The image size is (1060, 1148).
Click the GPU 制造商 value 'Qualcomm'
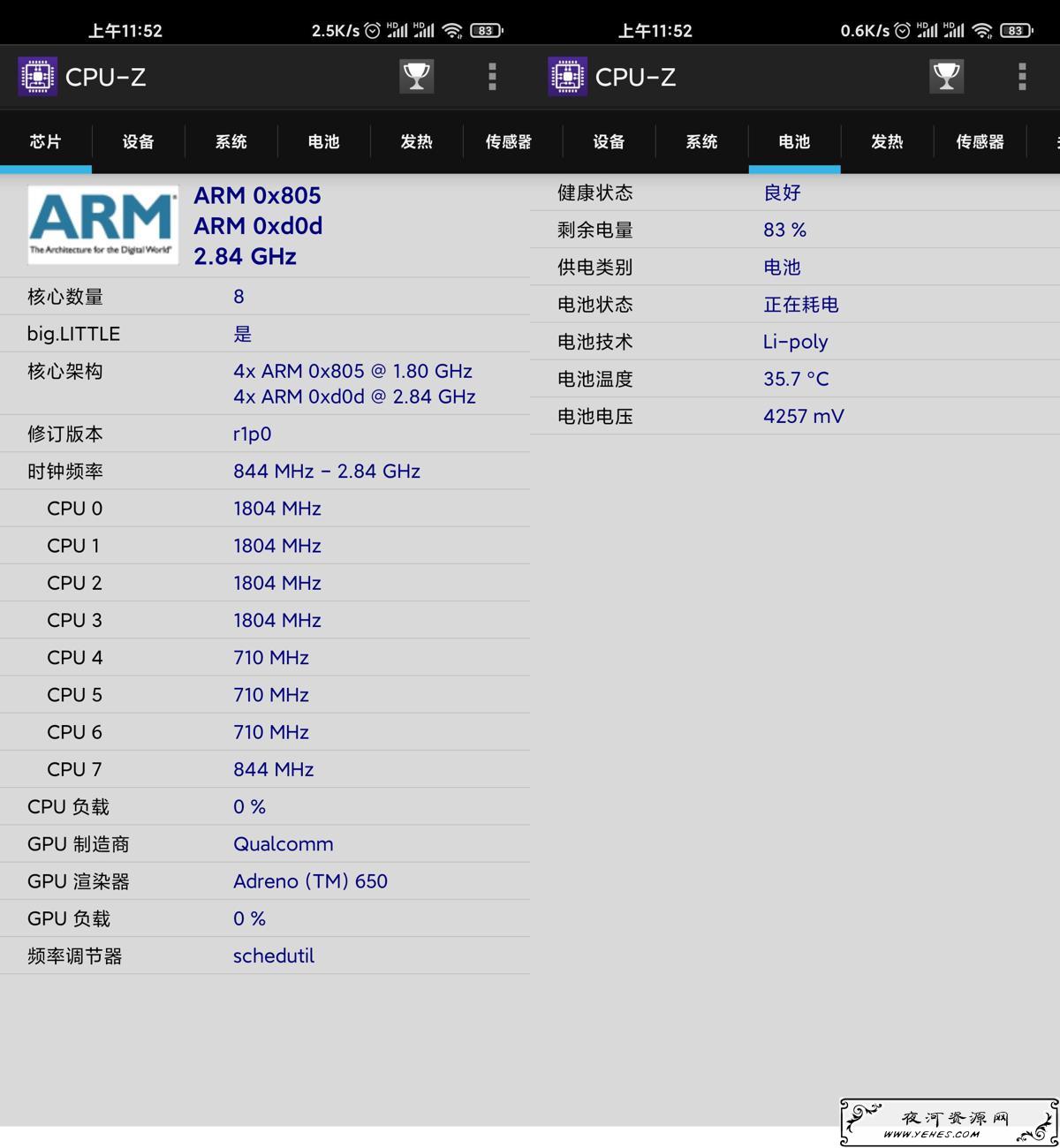coord(284,844)
